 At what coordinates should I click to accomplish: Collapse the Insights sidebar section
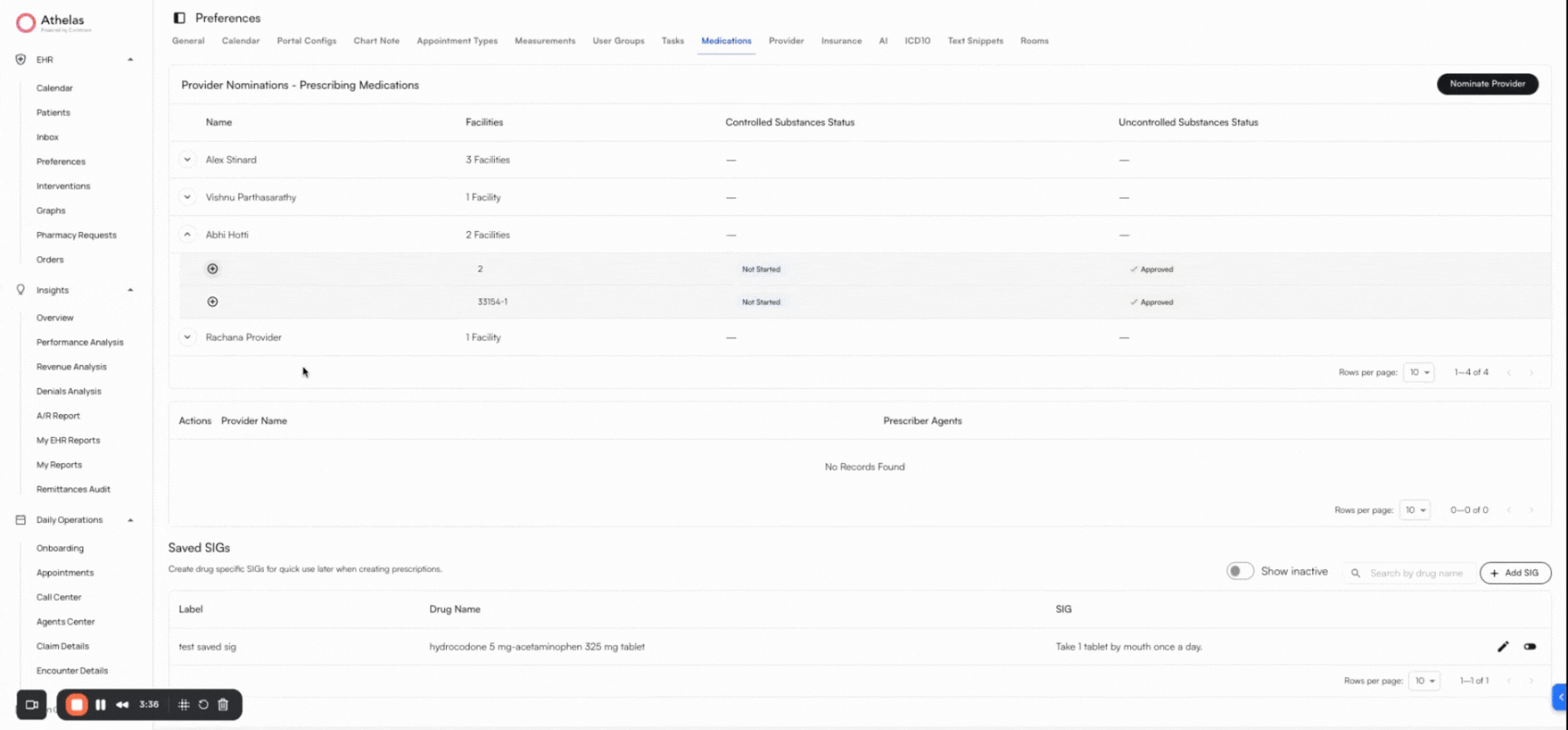[x=130, y=290]
